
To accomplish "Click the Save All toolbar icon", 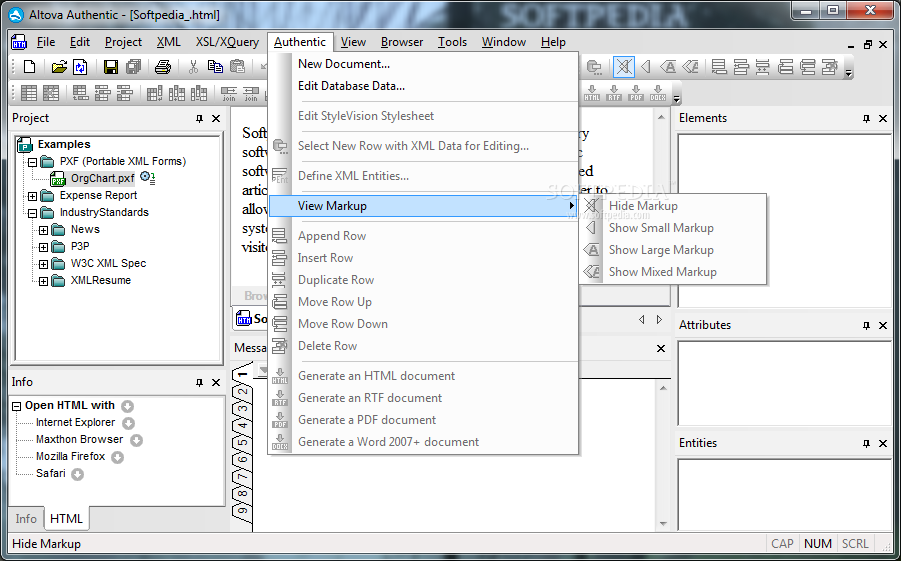I will coord(133,67).
